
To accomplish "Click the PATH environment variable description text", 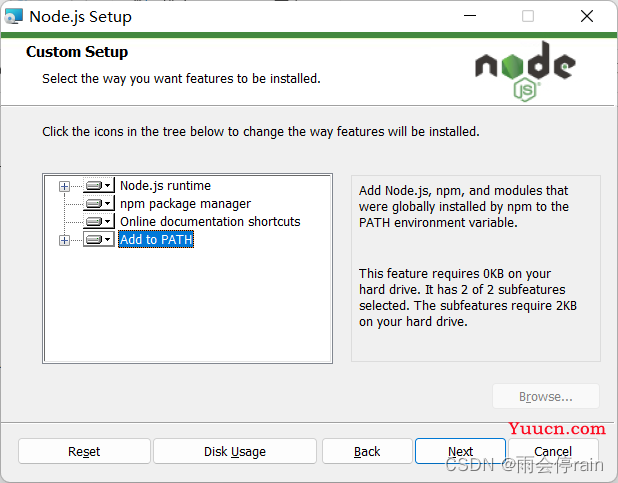I will point(464,207).
